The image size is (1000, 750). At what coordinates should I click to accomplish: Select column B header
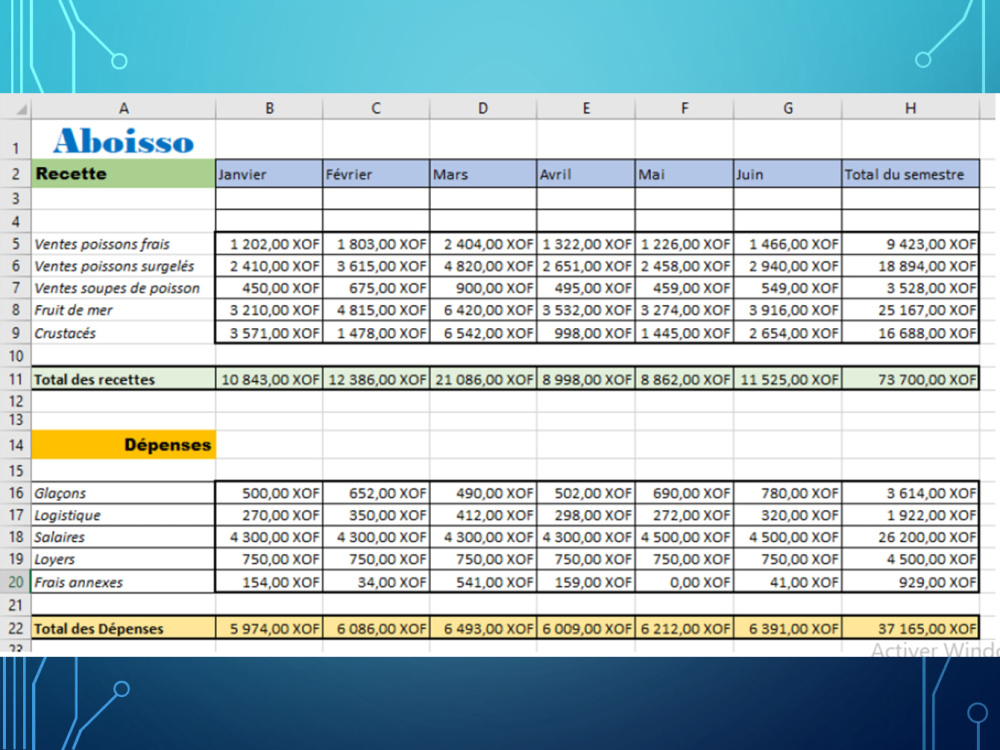click(269, 108)
